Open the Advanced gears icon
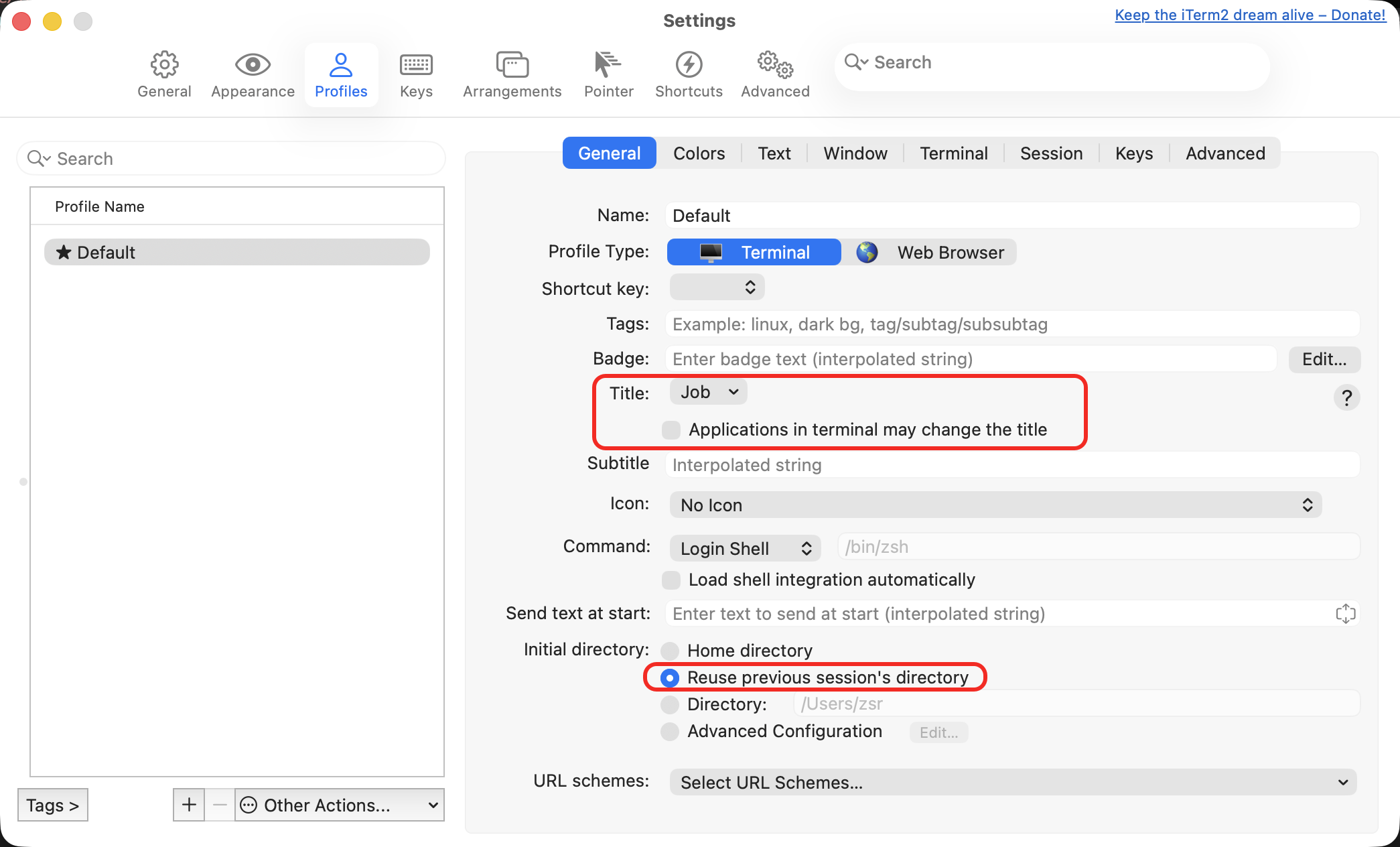This screenshot has height=847, width=1400. click(x=775, y=65)
